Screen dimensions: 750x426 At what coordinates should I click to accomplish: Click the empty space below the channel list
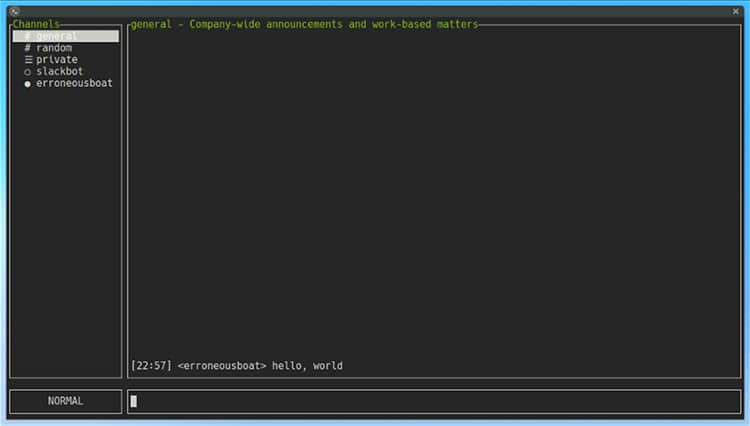65,230
